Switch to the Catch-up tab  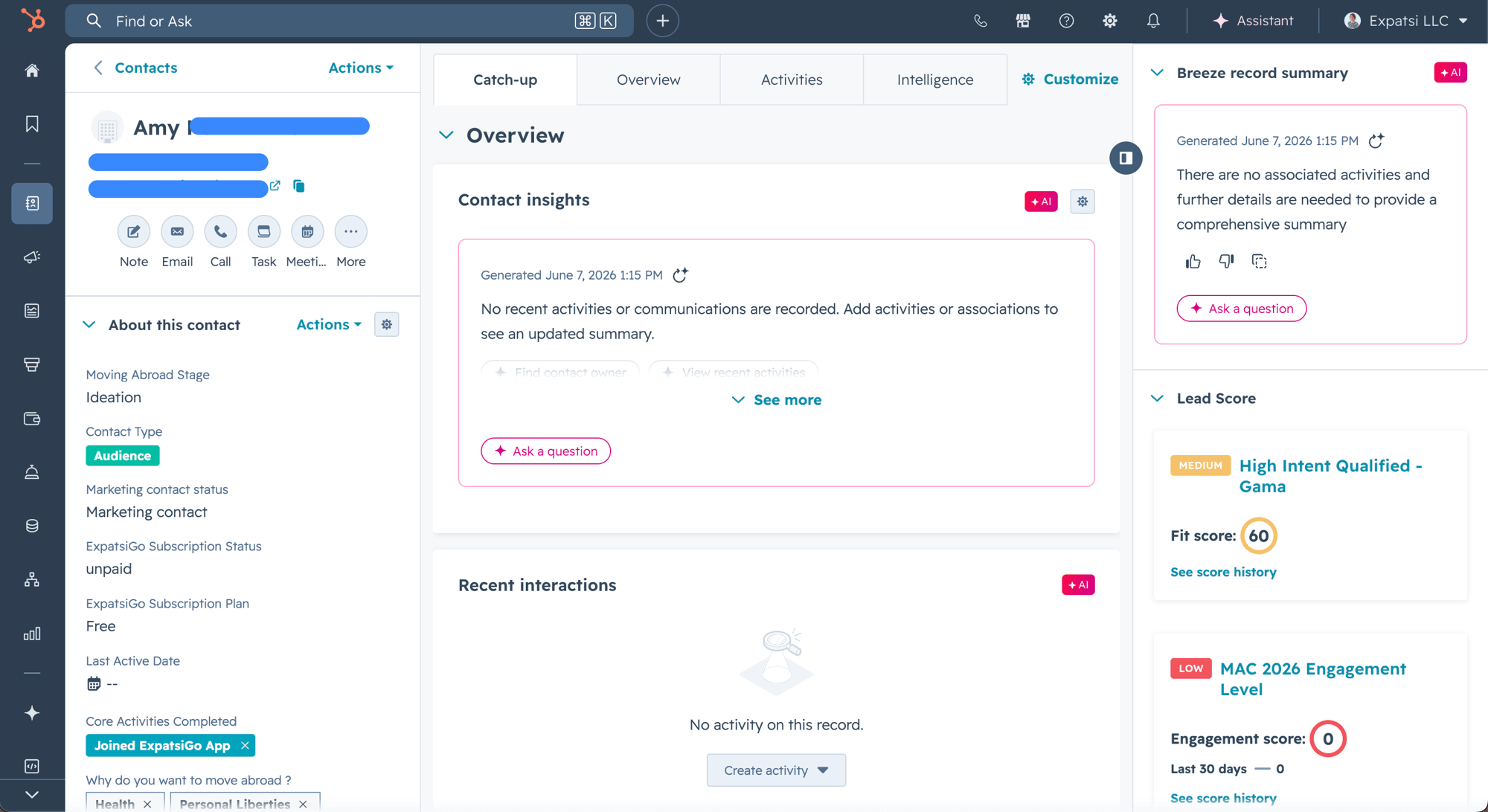[505, 80]
